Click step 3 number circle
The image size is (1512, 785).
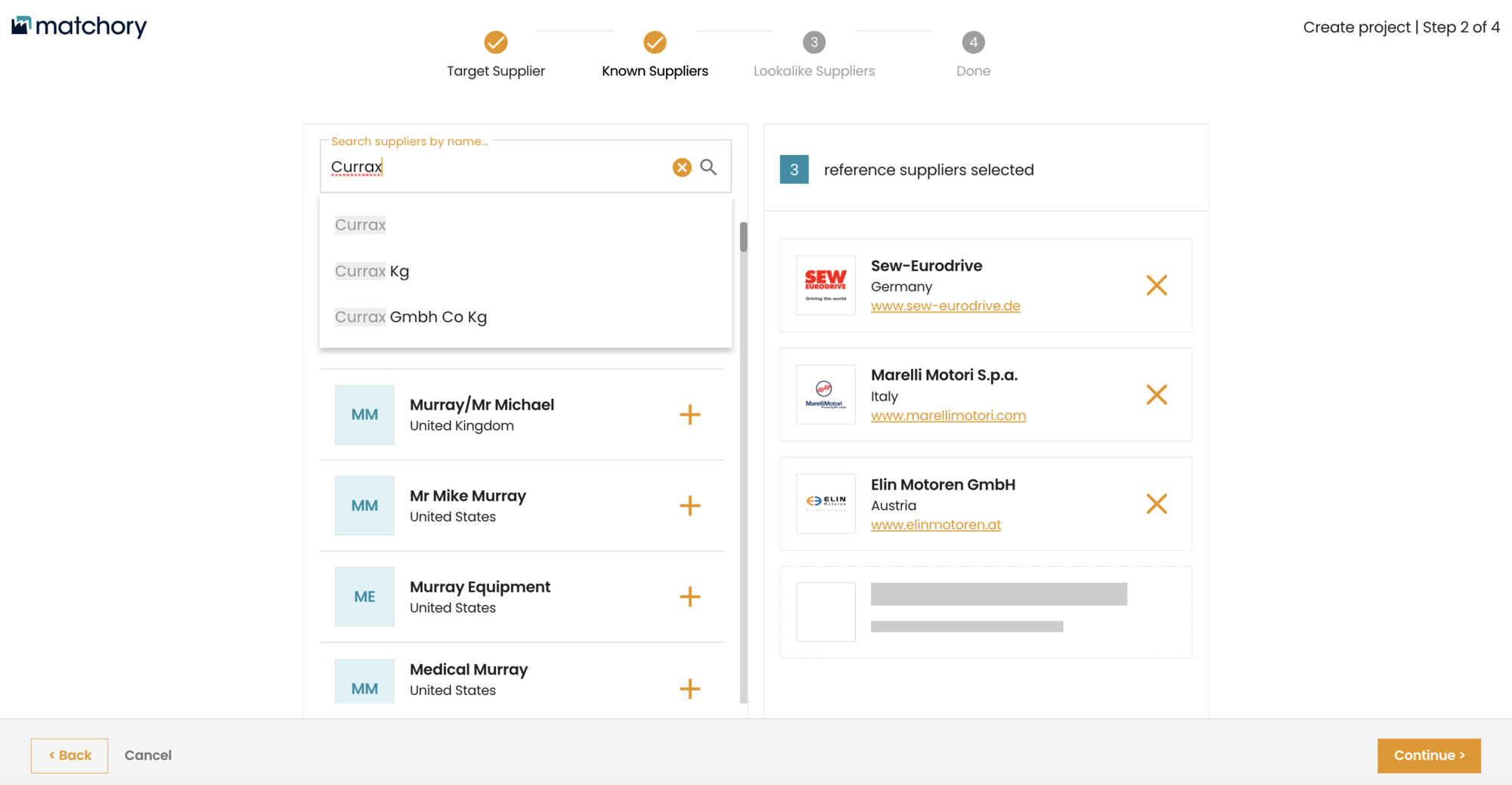tap(814, 42)
